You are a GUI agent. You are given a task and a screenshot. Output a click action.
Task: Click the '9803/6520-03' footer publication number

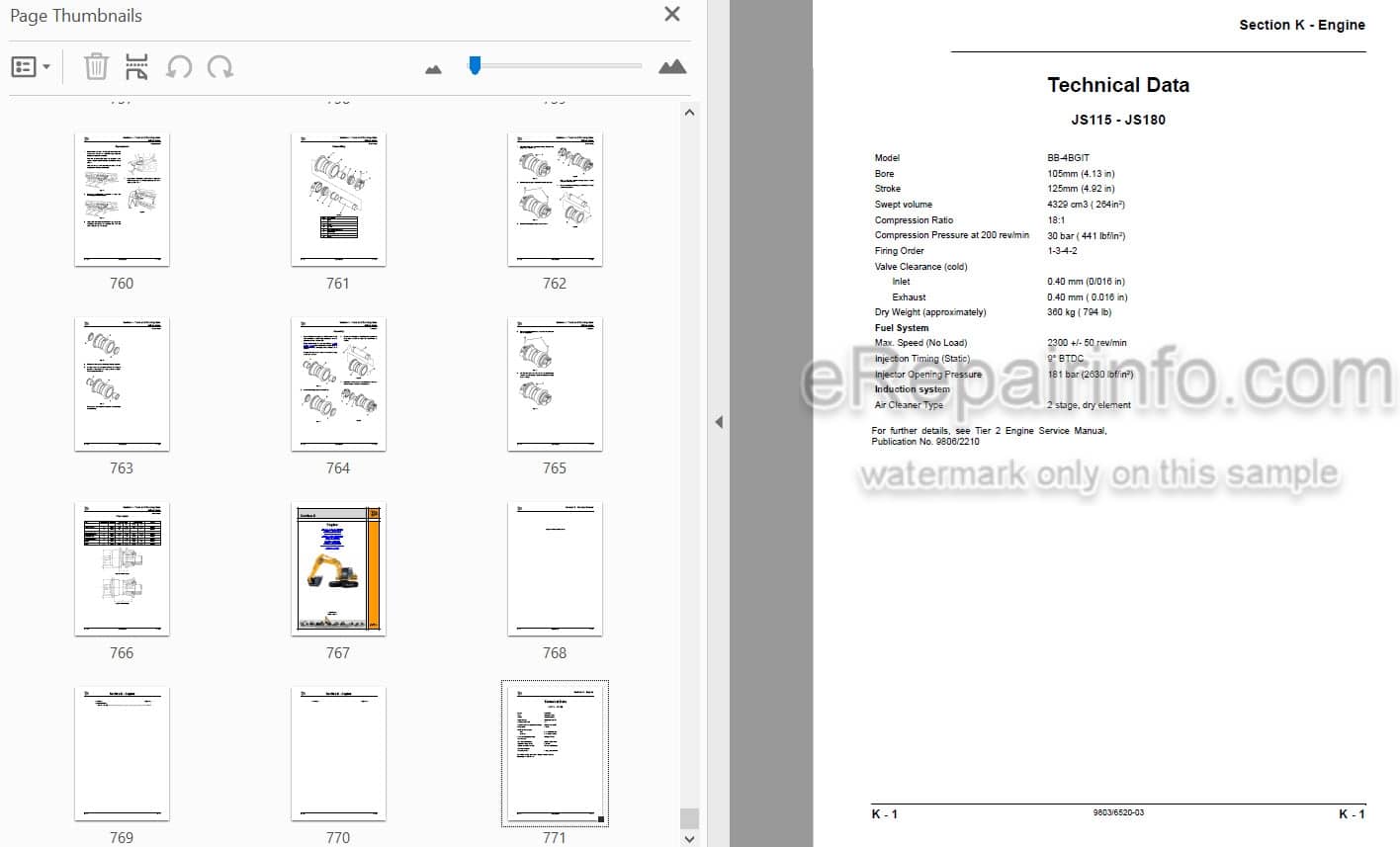(1118, 812)
